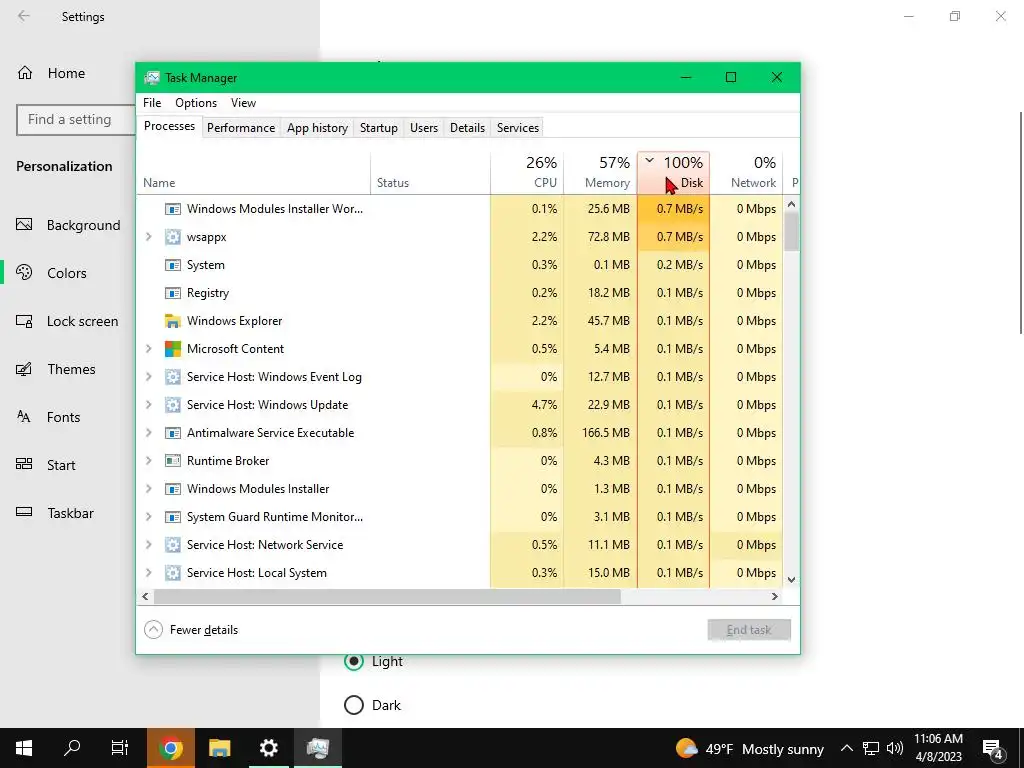The height and width of the screenshot is (768, 1024).
Task: Open the View menu
Action: [x=243, y=103]
